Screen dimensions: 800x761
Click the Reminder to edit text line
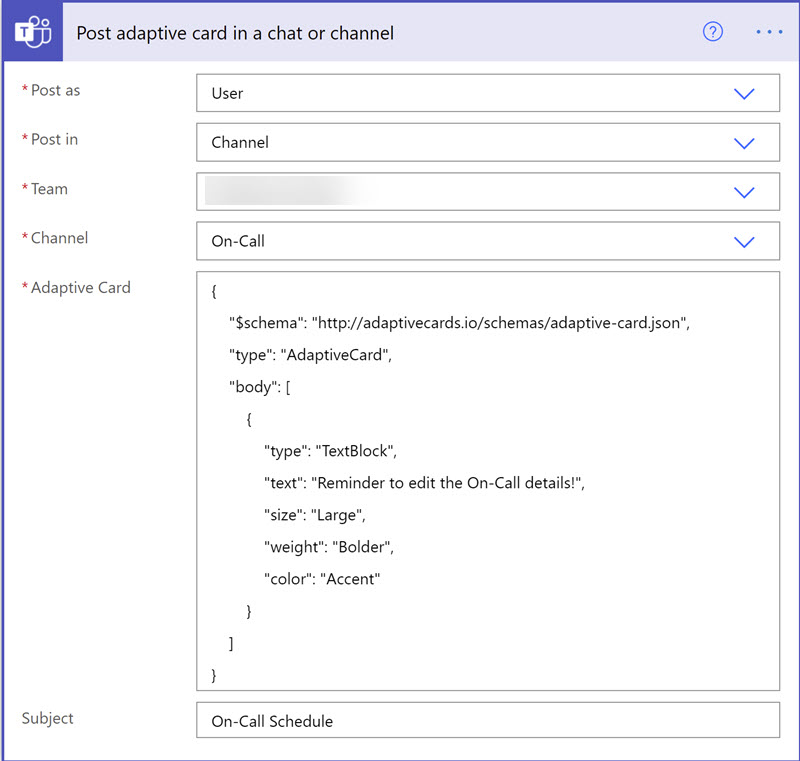pyautogui.click(x=424, y=483)
